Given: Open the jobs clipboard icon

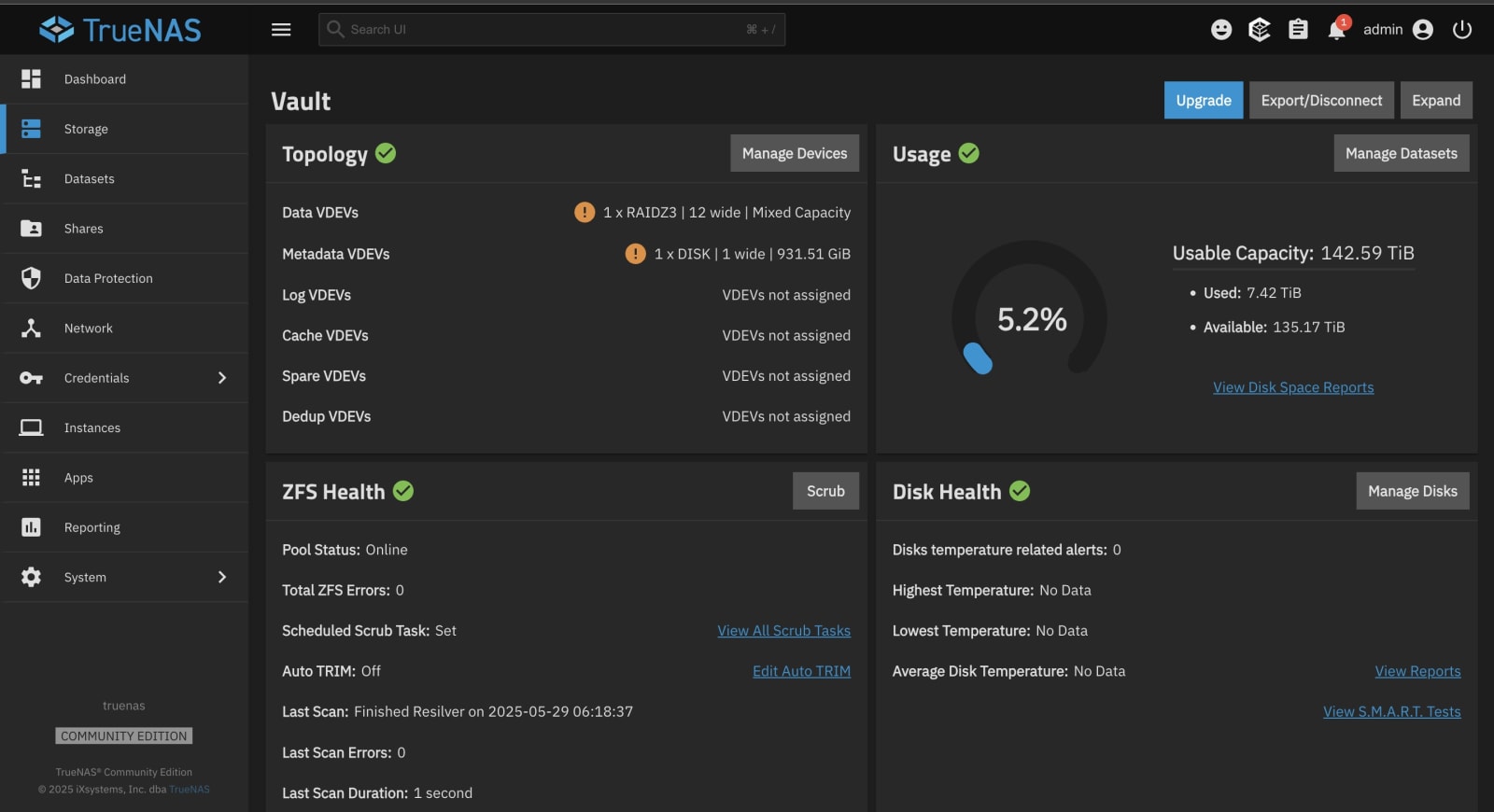Looking at the screenshot, I should pyautogui.click(x=1298, y=30).
